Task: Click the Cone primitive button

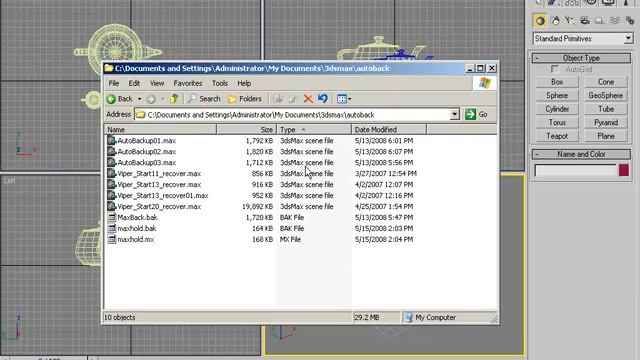Action: pos(606,82)
